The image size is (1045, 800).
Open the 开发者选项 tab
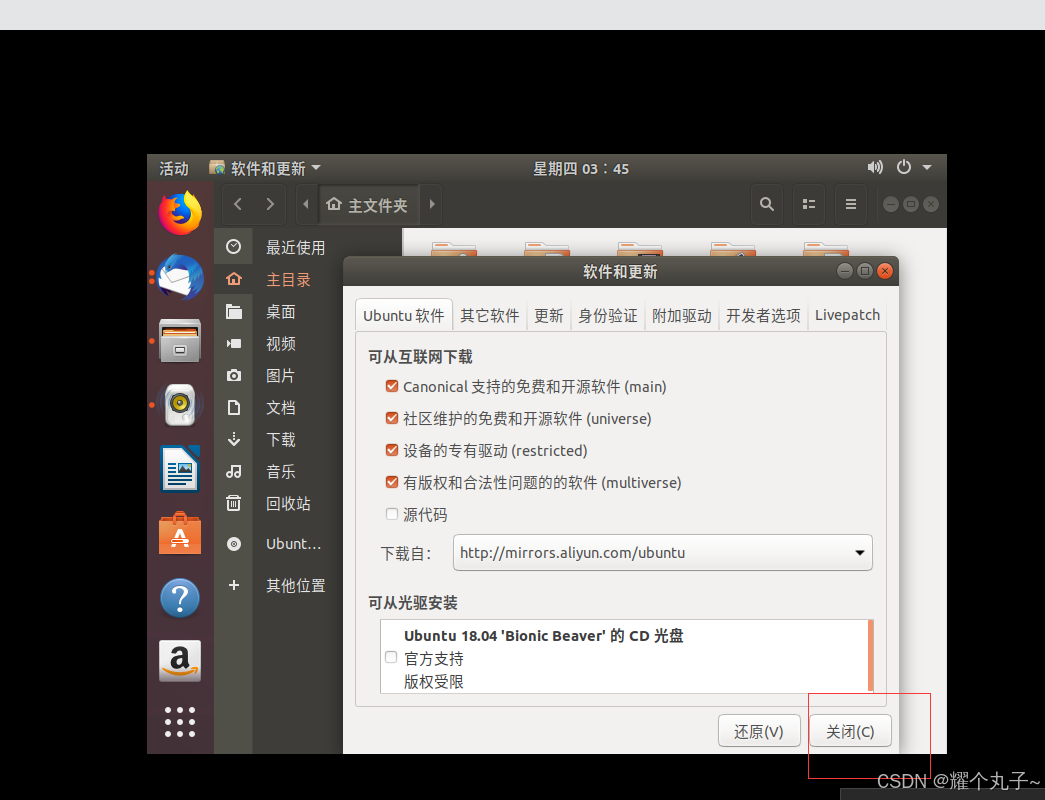763,315
